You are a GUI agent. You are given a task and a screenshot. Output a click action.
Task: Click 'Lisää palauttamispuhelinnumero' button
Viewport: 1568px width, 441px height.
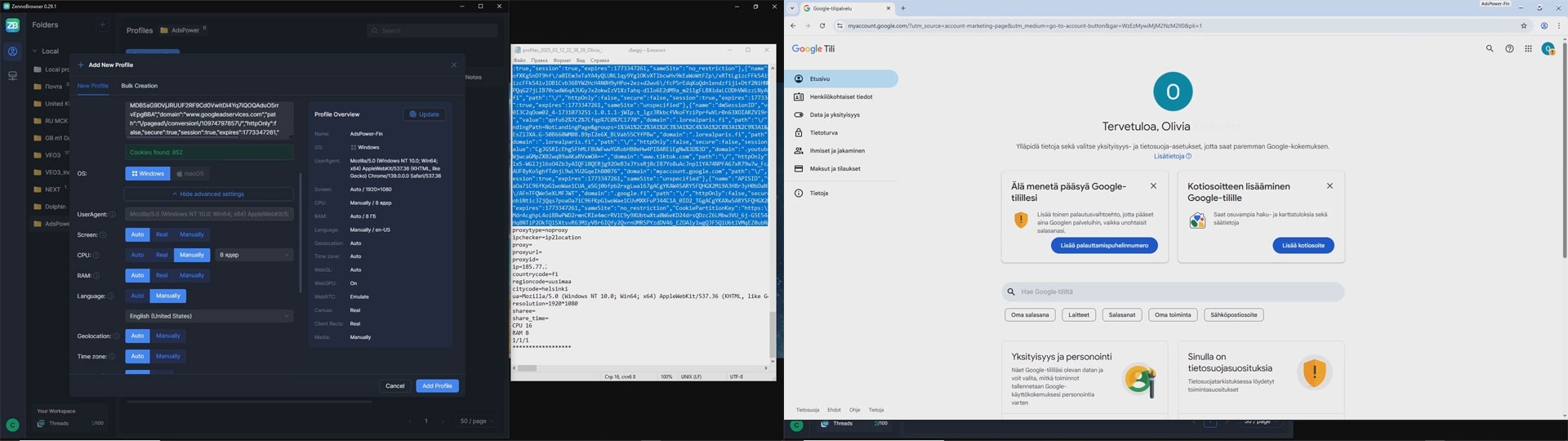click(x=1104, y=246)
